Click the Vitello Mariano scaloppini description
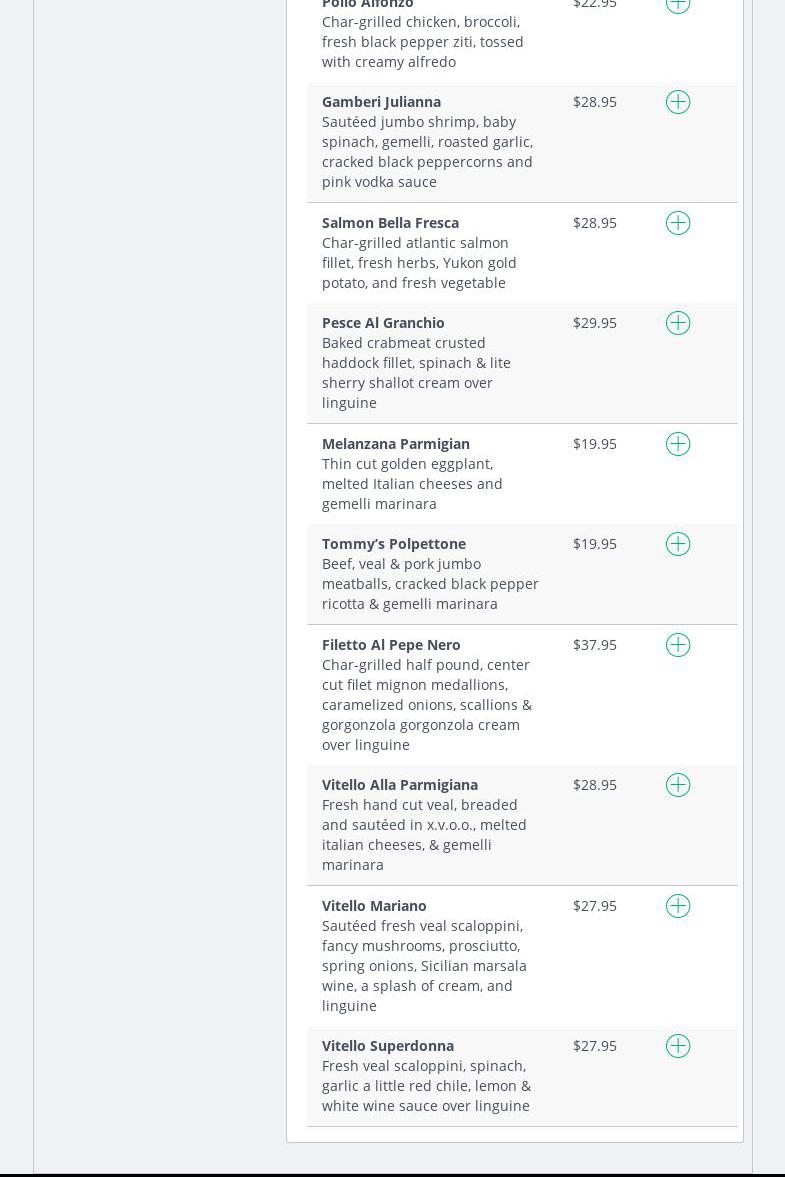Image resolution: width=785 pixels, height=1177 pixels. [424, 966]
